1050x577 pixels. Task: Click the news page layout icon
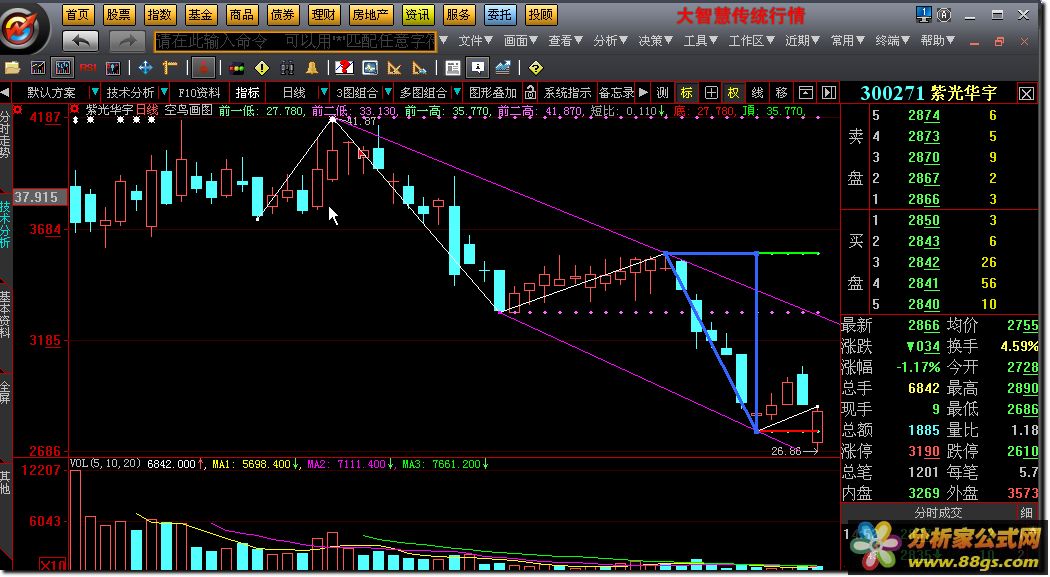[x=453, y=68]
